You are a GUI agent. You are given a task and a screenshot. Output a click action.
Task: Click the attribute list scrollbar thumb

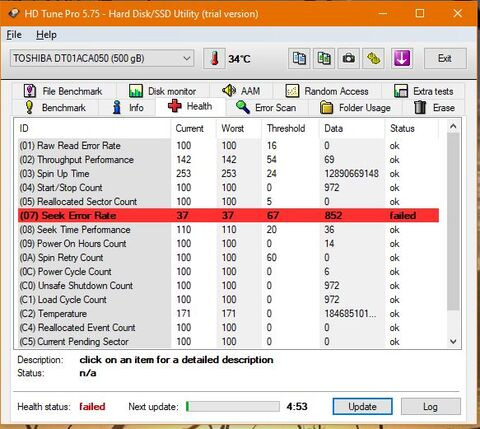[x=453, y=222]
